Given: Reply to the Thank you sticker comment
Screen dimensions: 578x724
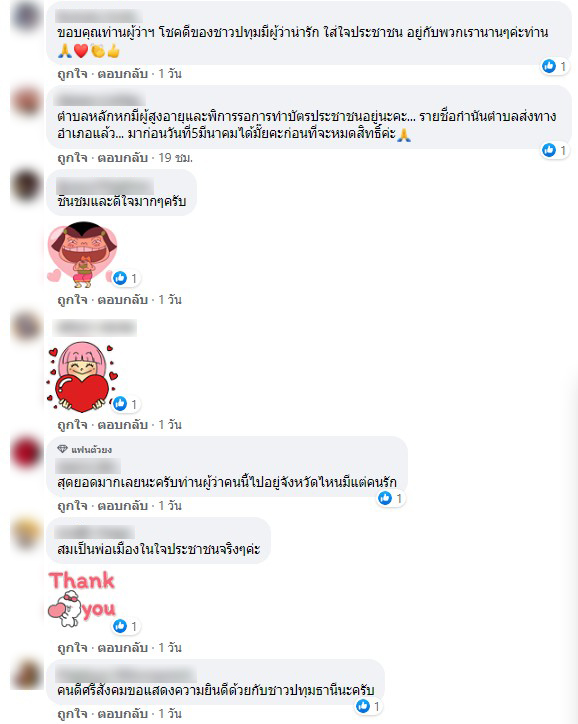Looking at the screenshot, I should (122, 647).
